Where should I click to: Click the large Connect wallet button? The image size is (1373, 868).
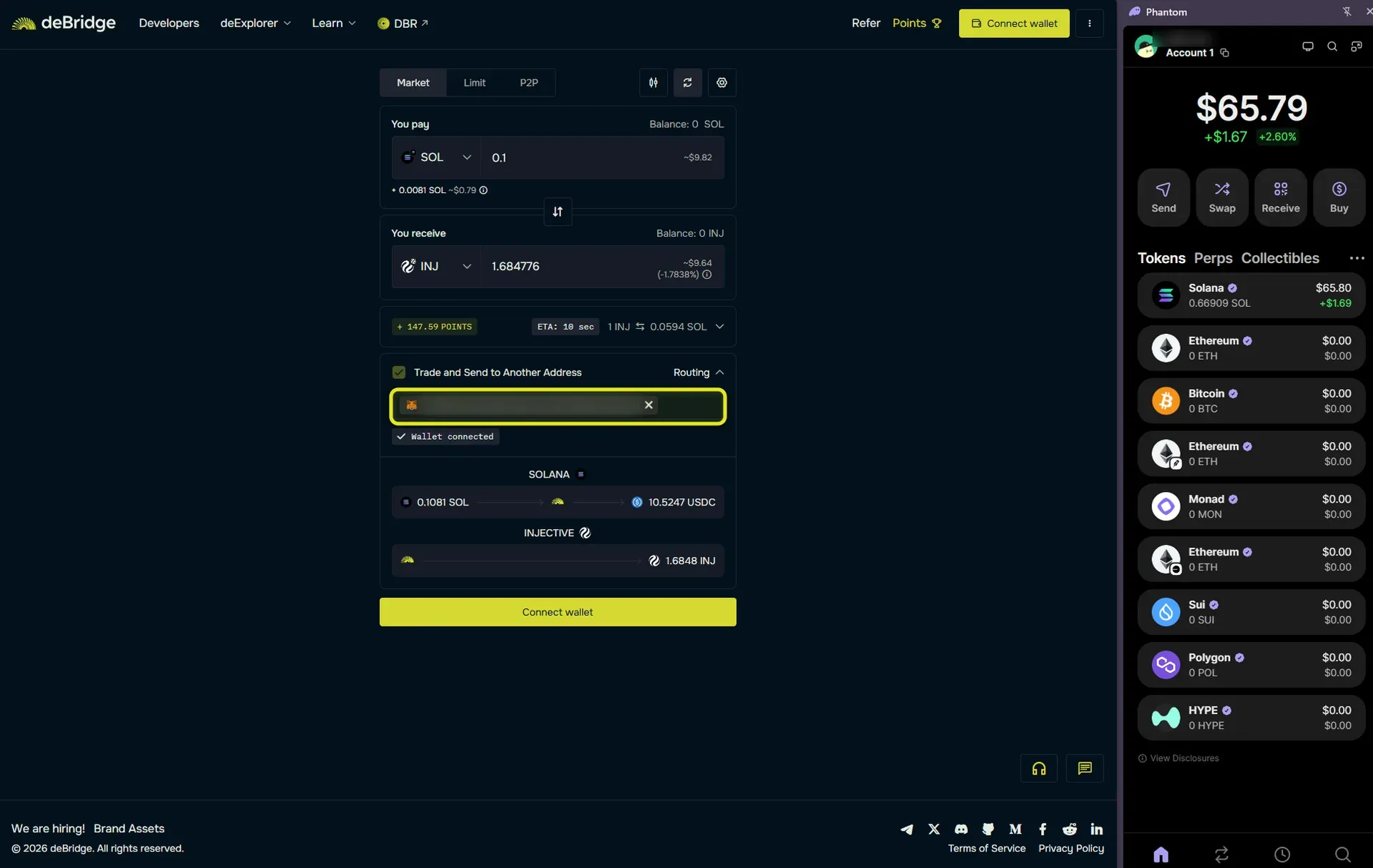tap(558, 612)
